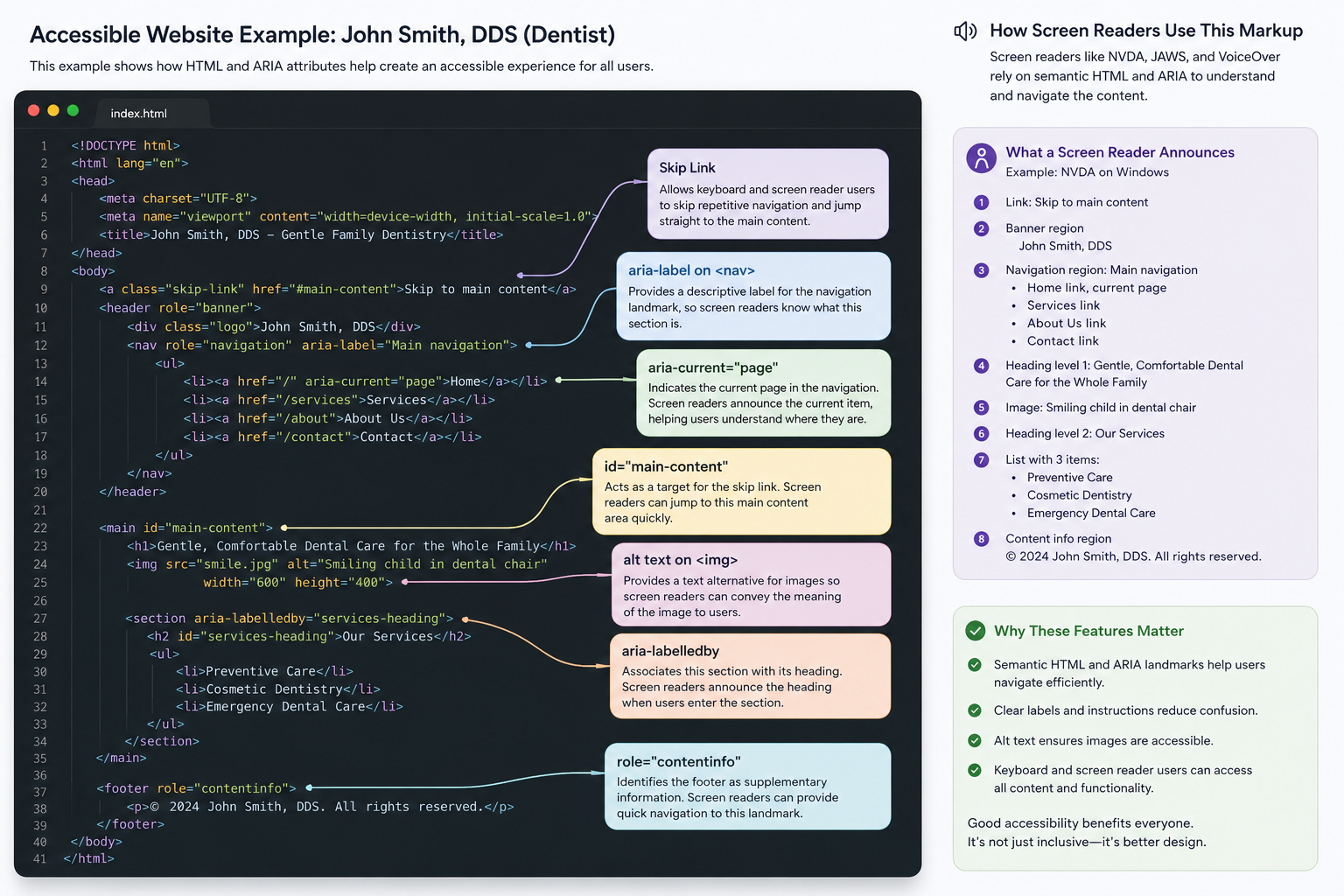Viewport: 1344px width, 896px height.
Task: Click the nav role="navigation" code line
Action: tap(322, 346)
